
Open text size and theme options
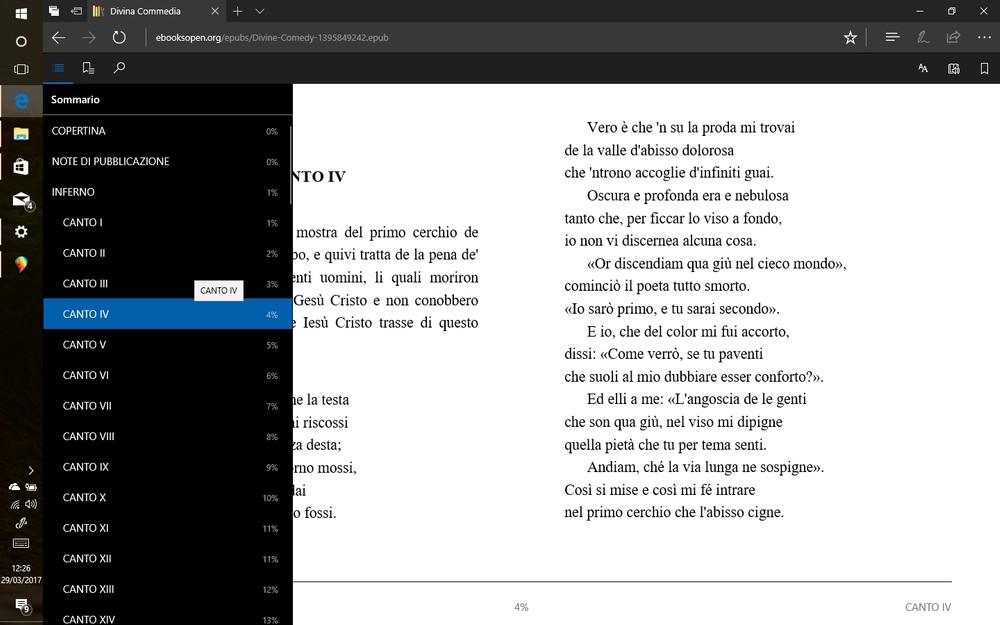(x=923, y=68)
